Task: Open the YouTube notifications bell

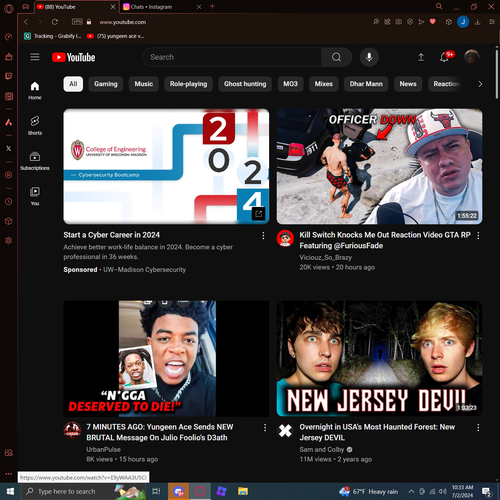Action: (x=444, y=57)
